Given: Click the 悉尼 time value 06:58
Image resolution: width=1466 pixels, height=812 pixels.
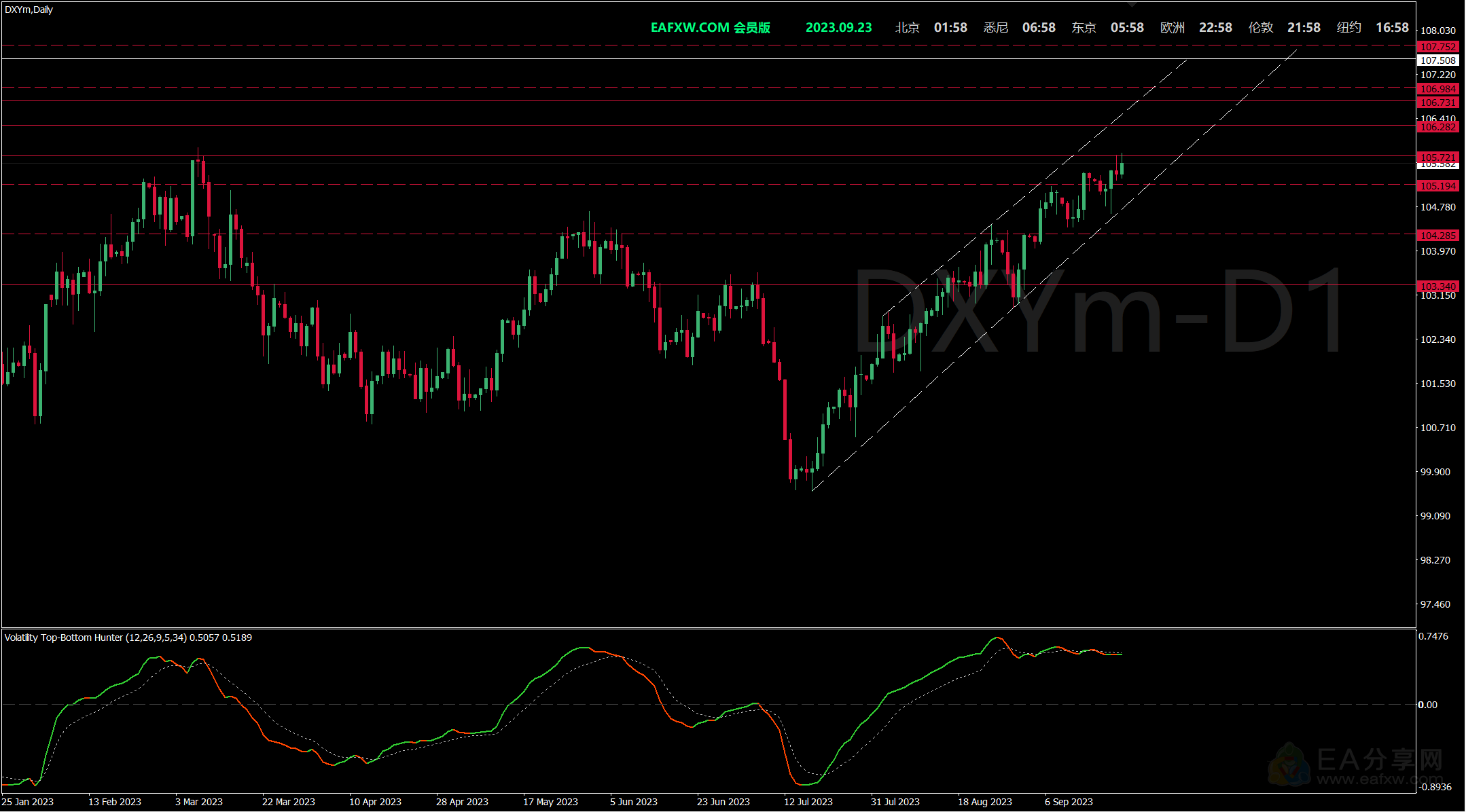Looking at the screenshot, I should [x=1039, y=28].
